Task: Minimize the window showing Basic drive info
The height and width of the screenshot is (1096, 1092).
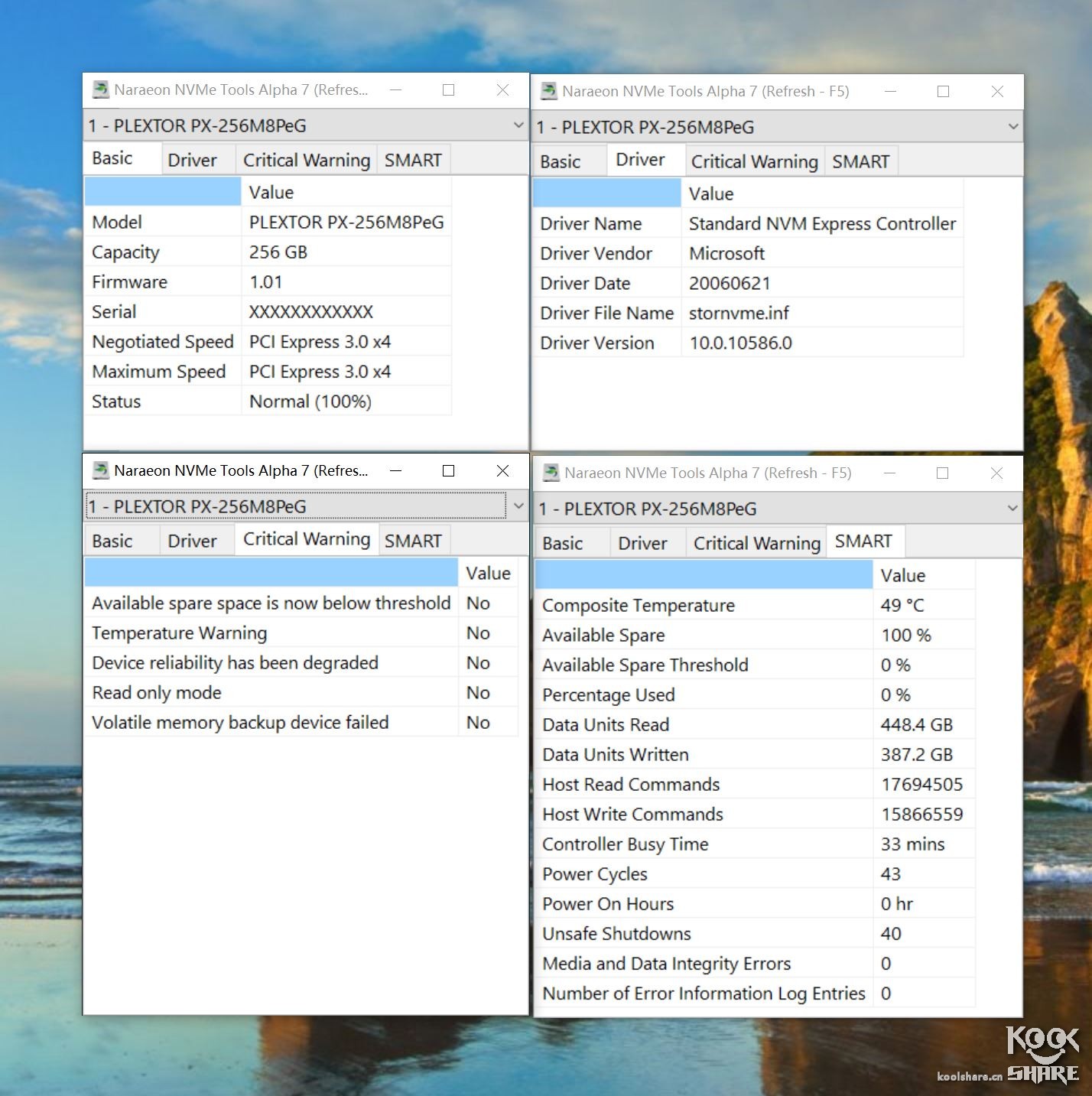Action: click(395, 89)
